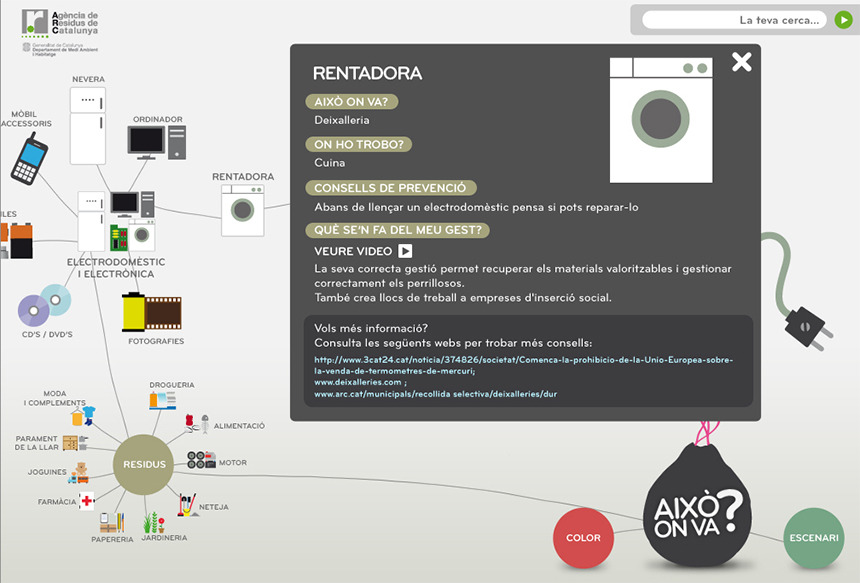The image size is (860, 583).
Task: Click the Jardineria plants icon
Action: point(154,523)
